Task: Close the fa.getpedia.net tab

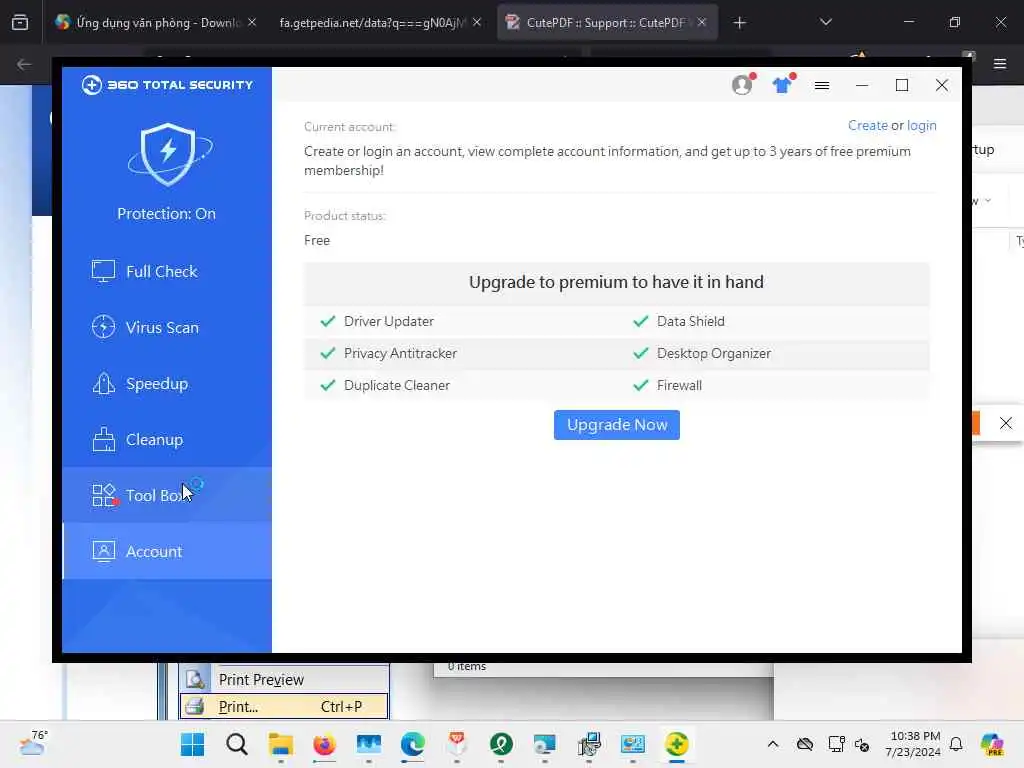Action: 477,22
